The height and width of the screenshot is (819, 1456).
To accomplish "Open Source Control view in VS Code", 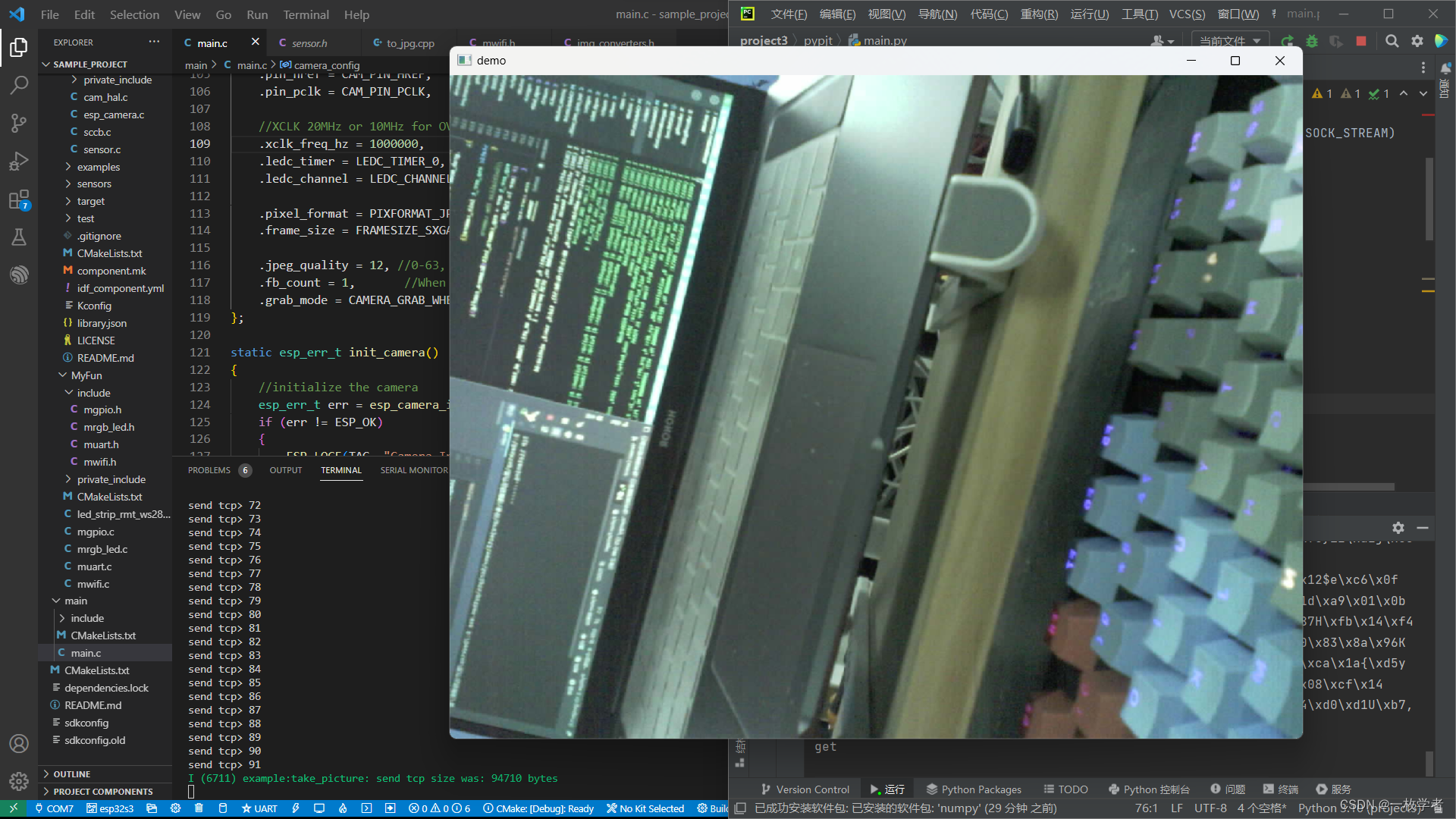I will click(x=19, y=123).
